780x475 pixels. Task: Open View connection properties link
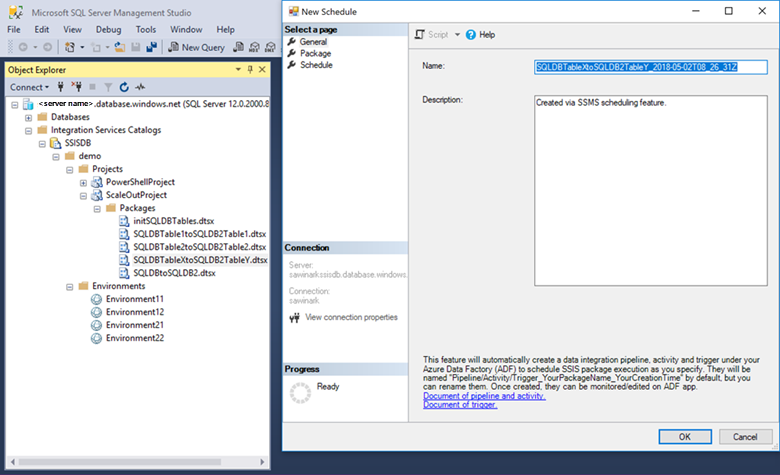pos(351,317)
